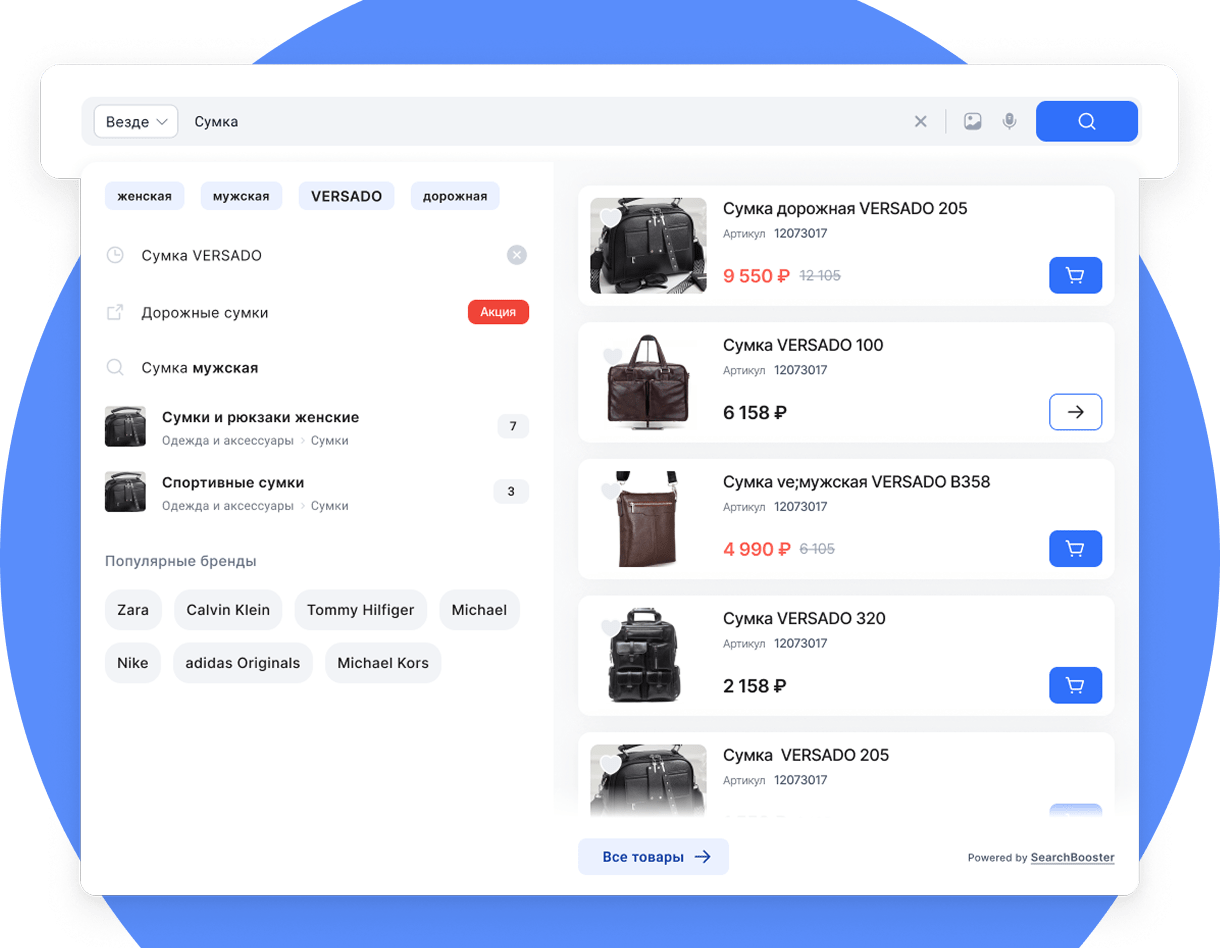Viewport: 1220px width, 948px height.
Task: Go to Сумка VERSADO 100 via arrow button
Action: [1075, 412]
